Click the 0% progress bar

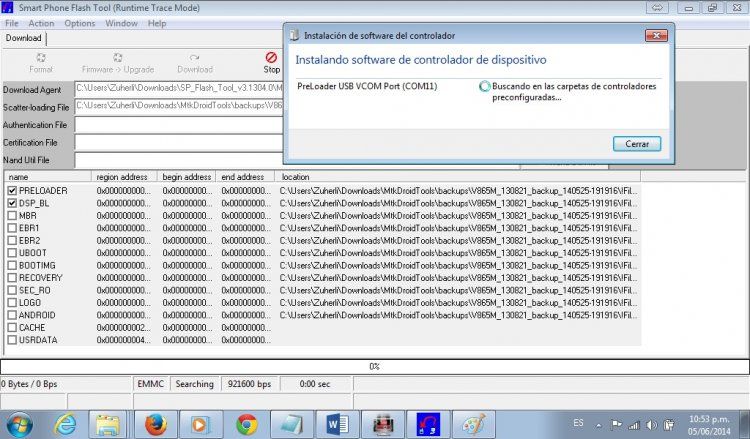pos(375,366)
